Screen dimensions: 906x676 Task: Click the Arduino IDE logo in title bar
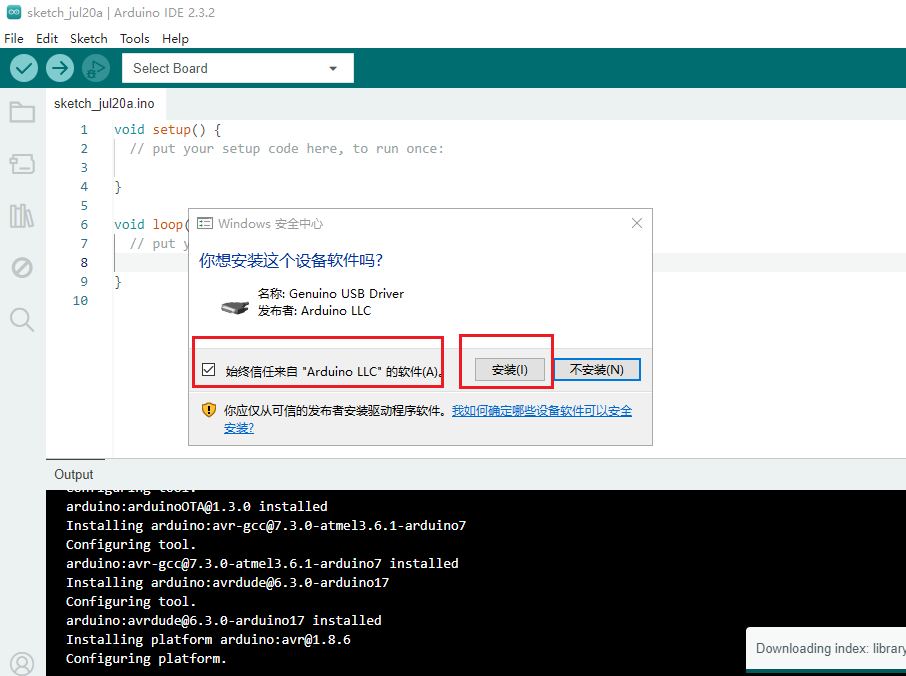pyautogui.click(x=13, y=12)
